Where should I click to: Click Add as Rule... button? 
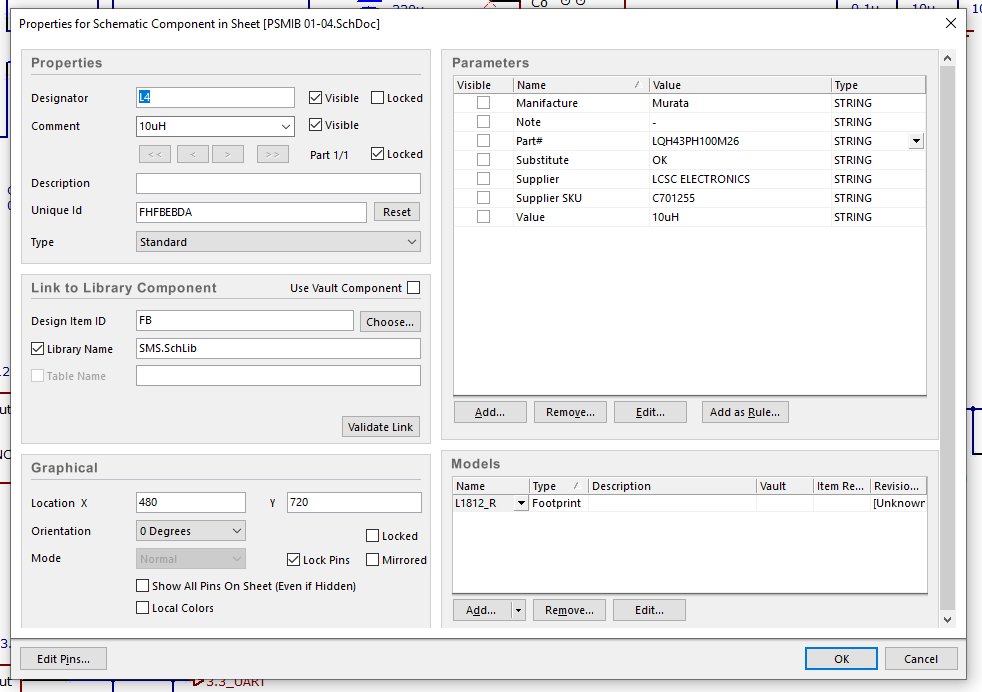tap(745, 412)
